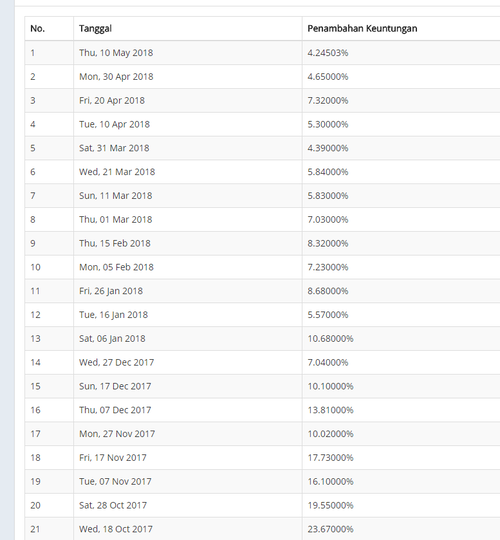The image size is (500, 540).
Task: Select the Thu, 10 May 2018 row
Action: [262, 53]
